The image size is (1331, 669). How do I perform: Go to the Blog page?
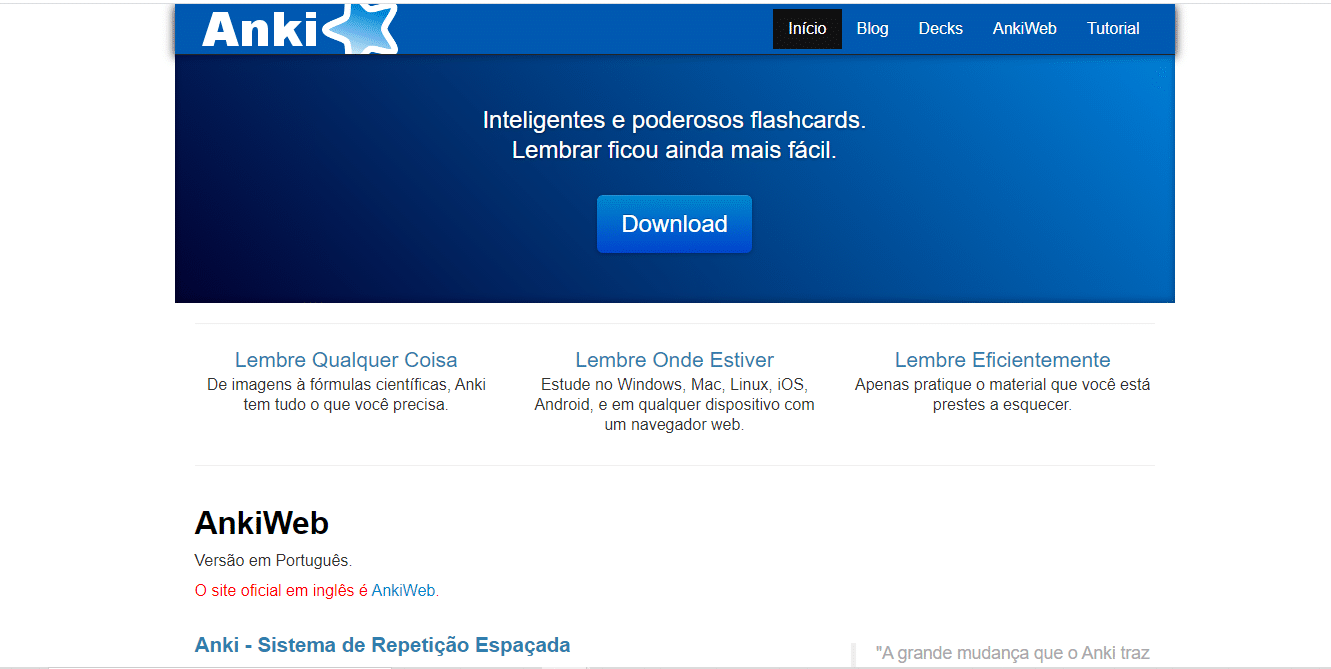coord(872,29)
